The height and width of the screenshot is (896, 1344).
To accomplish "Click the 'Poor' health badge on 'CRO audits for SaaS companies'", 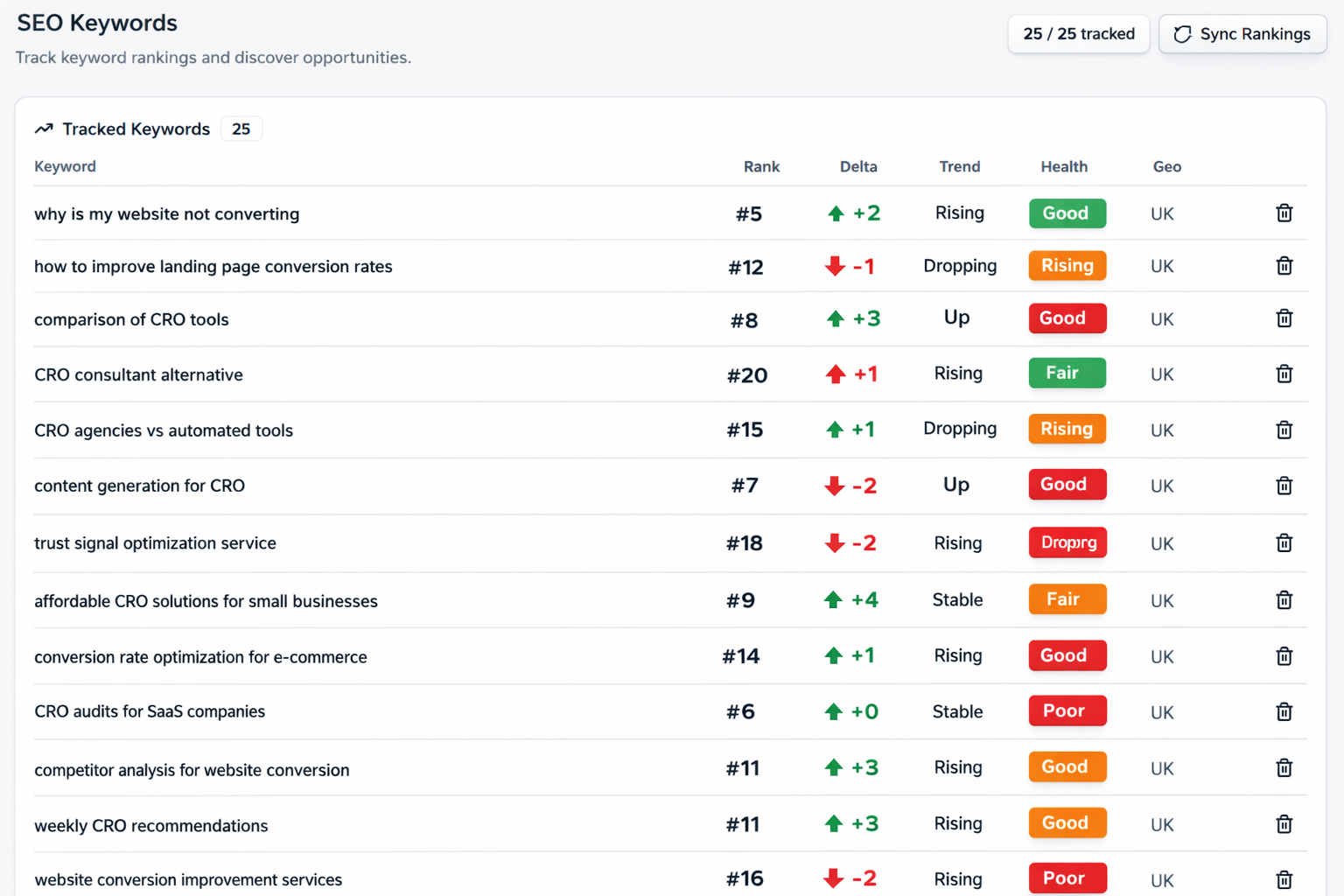I will pos(1067,711).
